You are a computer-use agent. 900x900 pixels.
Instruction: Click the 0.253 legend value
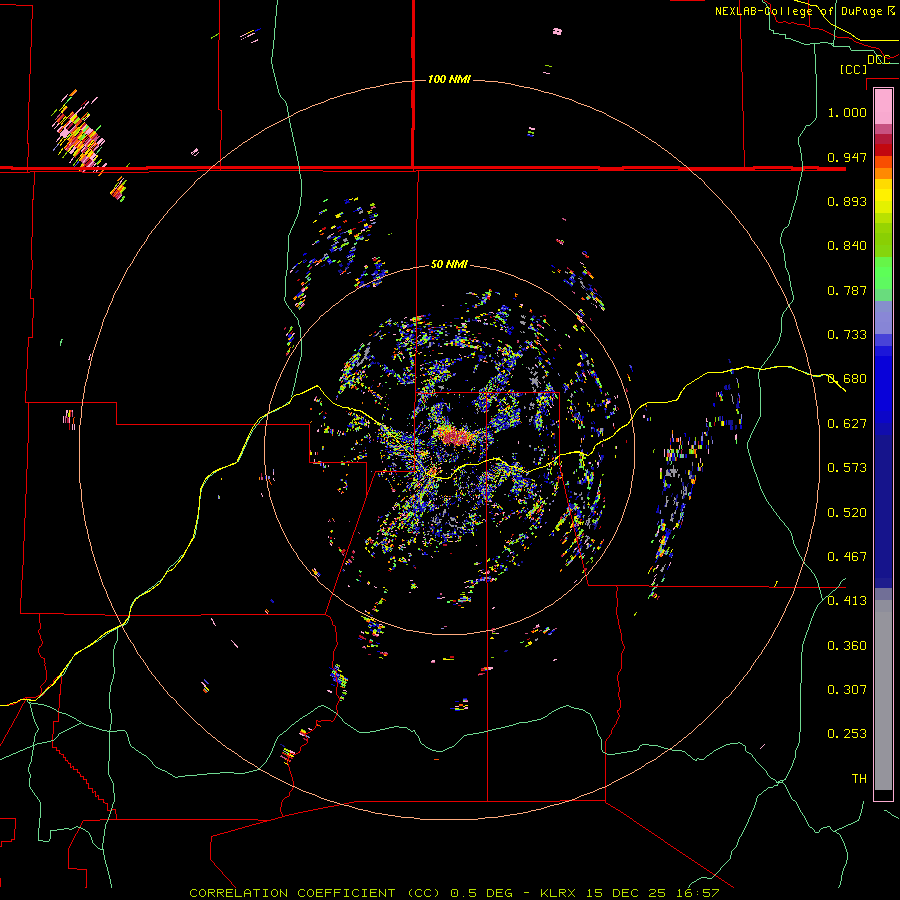[x=847, y=734]
